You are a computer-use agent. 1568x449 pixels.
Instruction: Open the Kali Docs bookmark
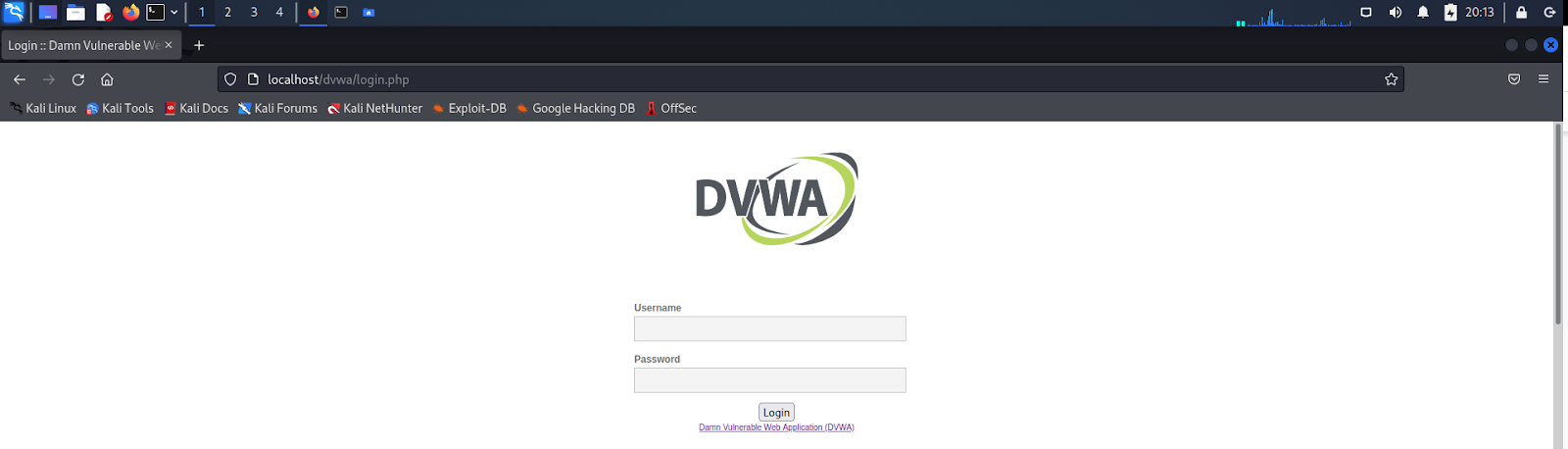point(196,109)
